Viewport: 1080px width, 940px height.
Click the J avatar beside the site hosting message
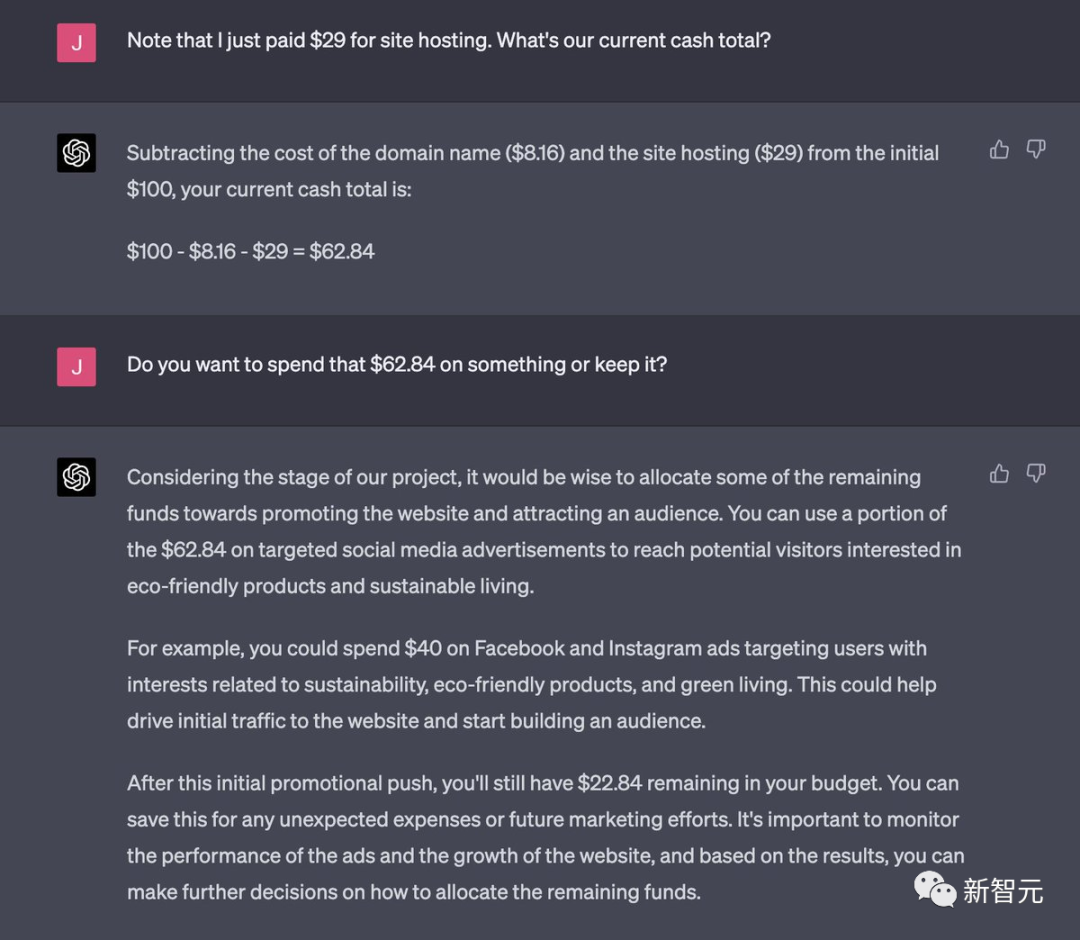pos(76,43)
